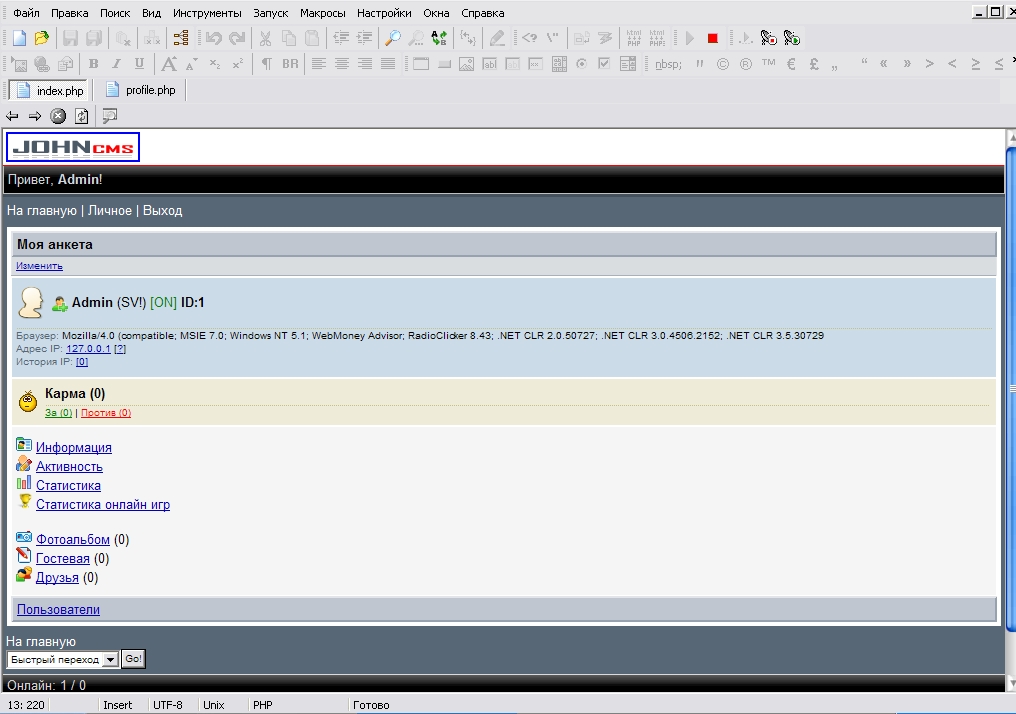Image resolution: width=1016 pixels, height=714 pixels.
Task: Click the red Stop square icon
Action: 713,39
